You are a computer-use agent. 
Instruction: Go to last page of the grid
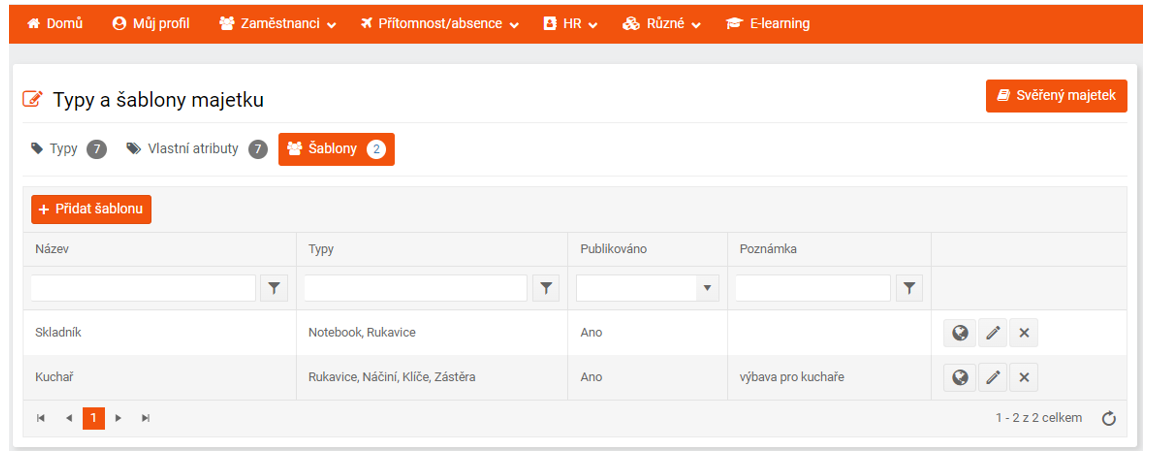(146, 418)
